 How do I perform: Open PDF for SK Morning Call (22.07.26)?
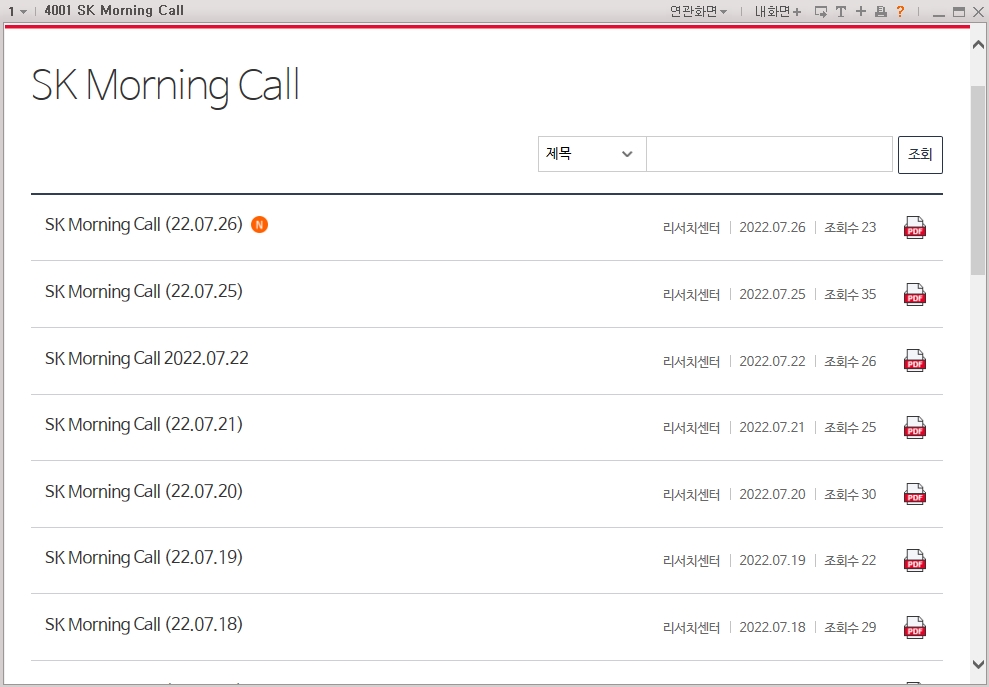click(x=915, y=228)
